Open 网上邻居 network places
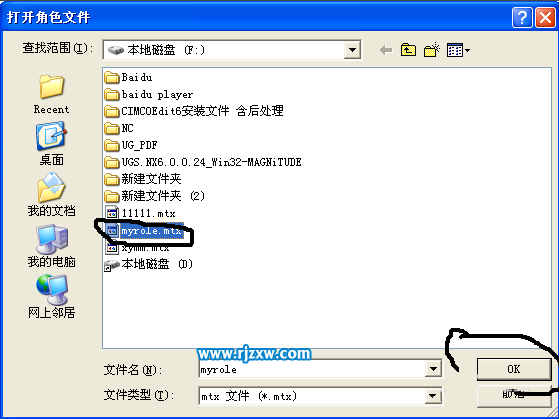Image resolution: width=559 pixels, height=419 pixels. [x=51, y=297]
